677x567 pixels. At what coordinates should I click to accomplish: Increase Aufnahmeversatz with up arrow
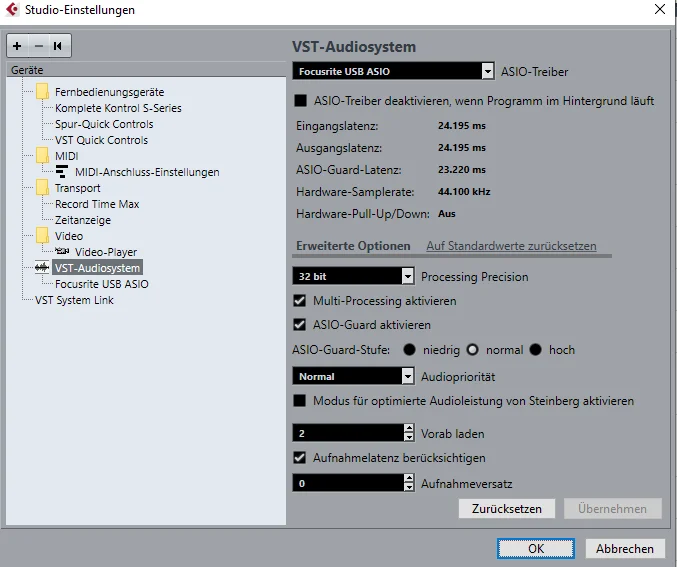[408, 478]
